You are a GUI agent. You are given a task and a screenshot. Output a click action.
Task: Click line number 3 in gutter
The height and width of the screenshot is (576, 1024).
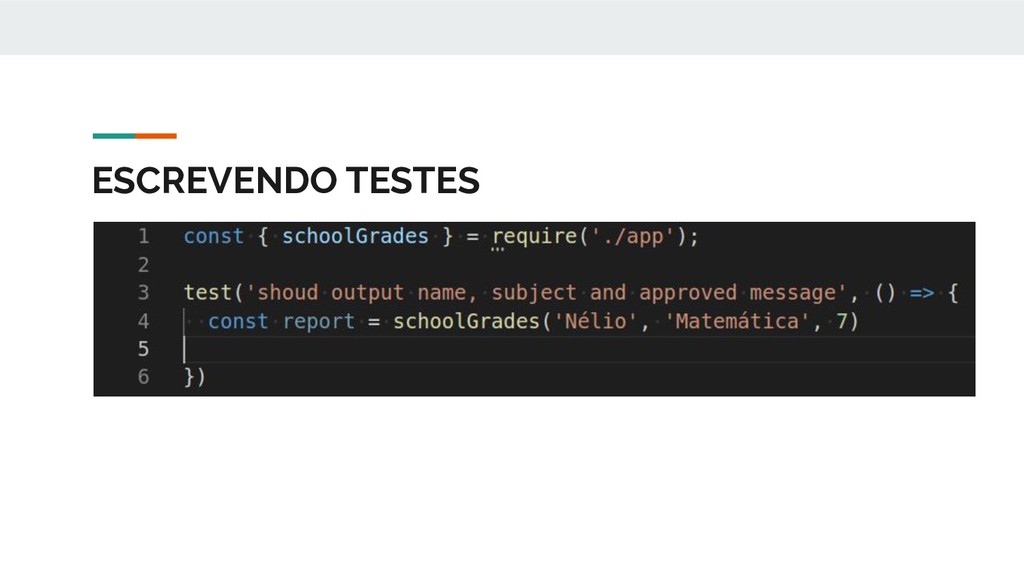click(x=144, y=293)
